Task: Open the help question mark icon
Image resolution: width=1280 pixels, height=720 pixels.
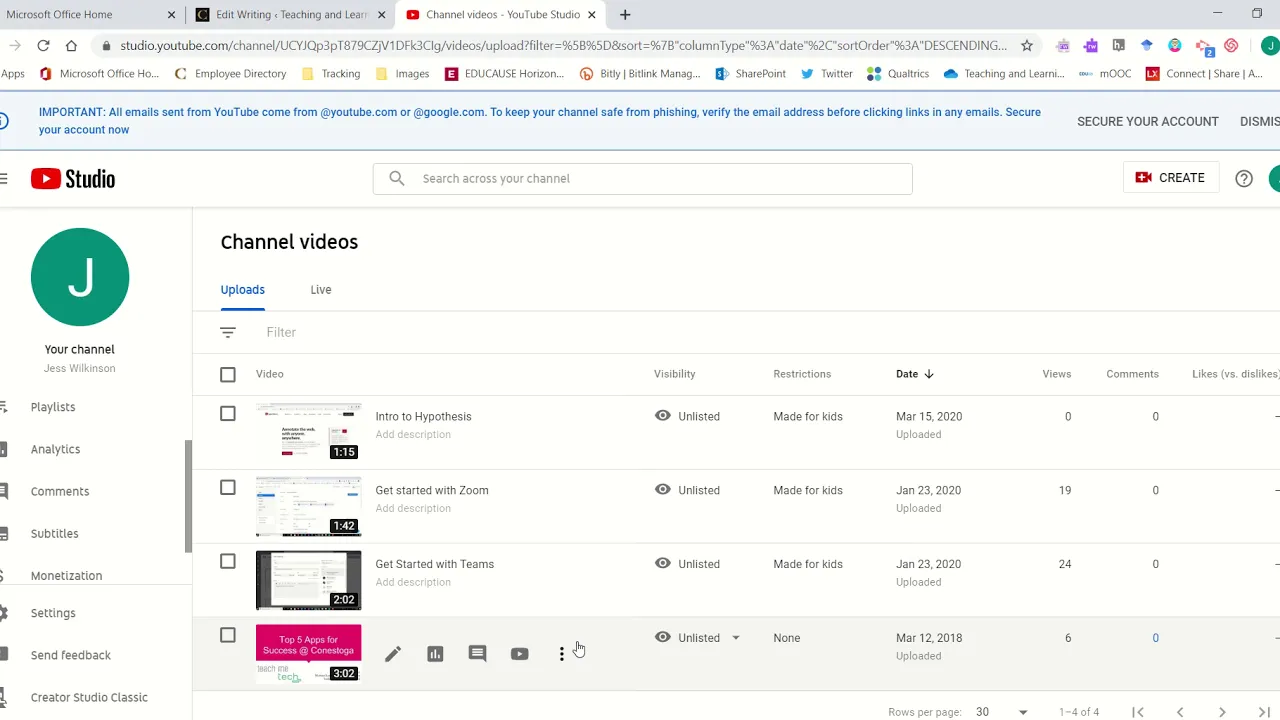Action: pos(1244,178)
